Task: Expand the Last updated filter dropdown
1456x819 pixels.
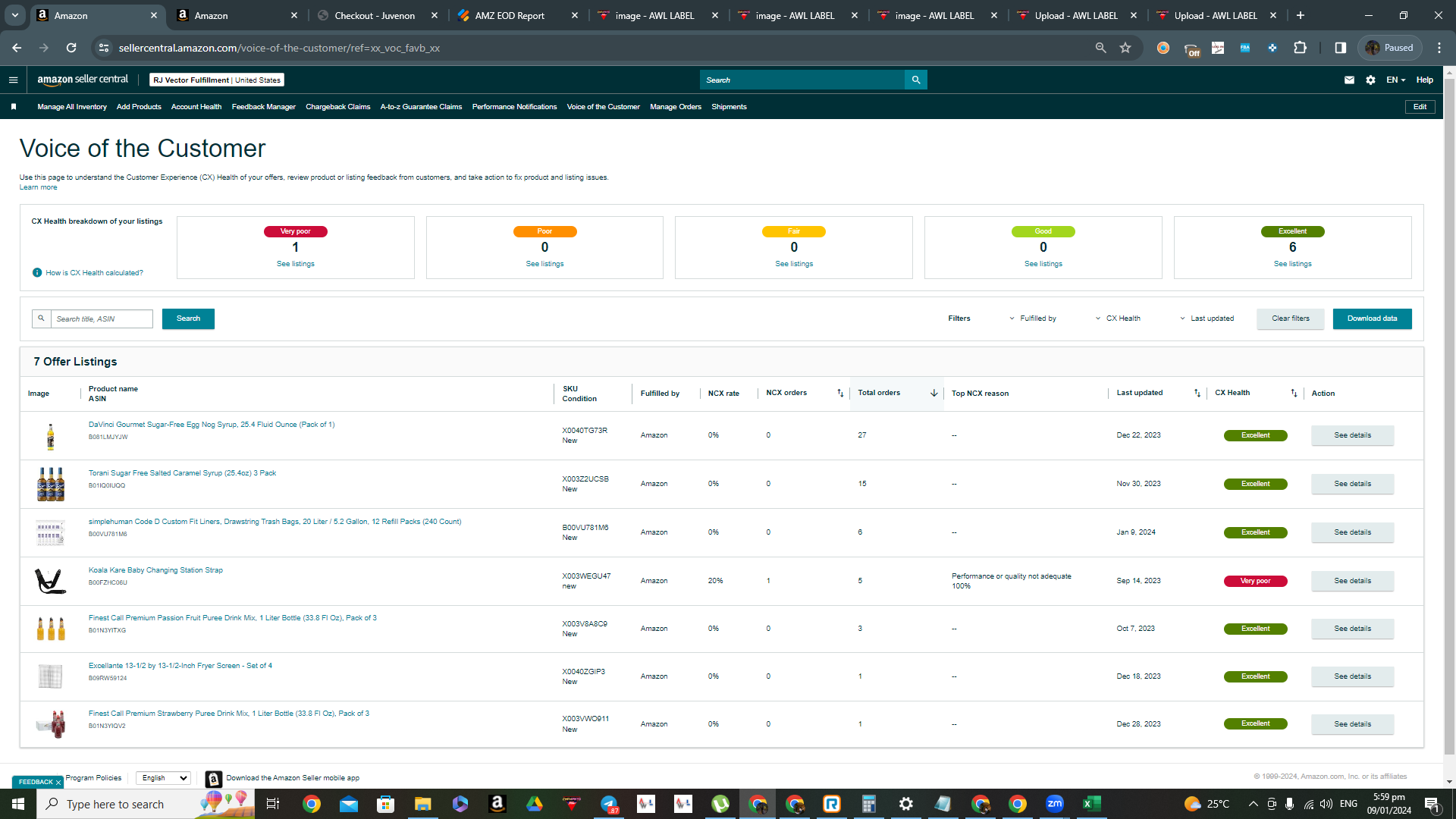Action: [1207, 318]
